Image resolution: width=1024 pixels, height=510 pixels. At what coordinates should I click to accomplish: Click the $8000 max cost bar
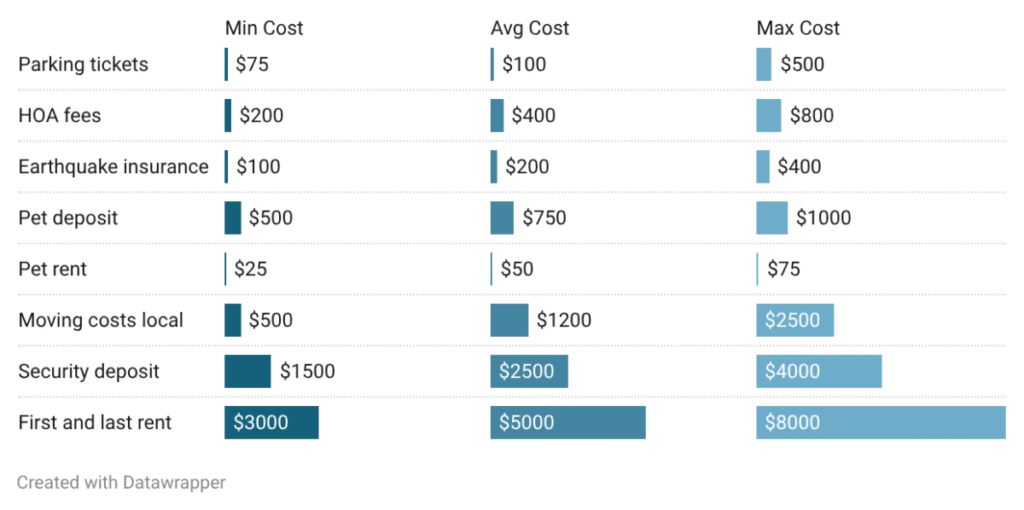(x=880, y=422)
